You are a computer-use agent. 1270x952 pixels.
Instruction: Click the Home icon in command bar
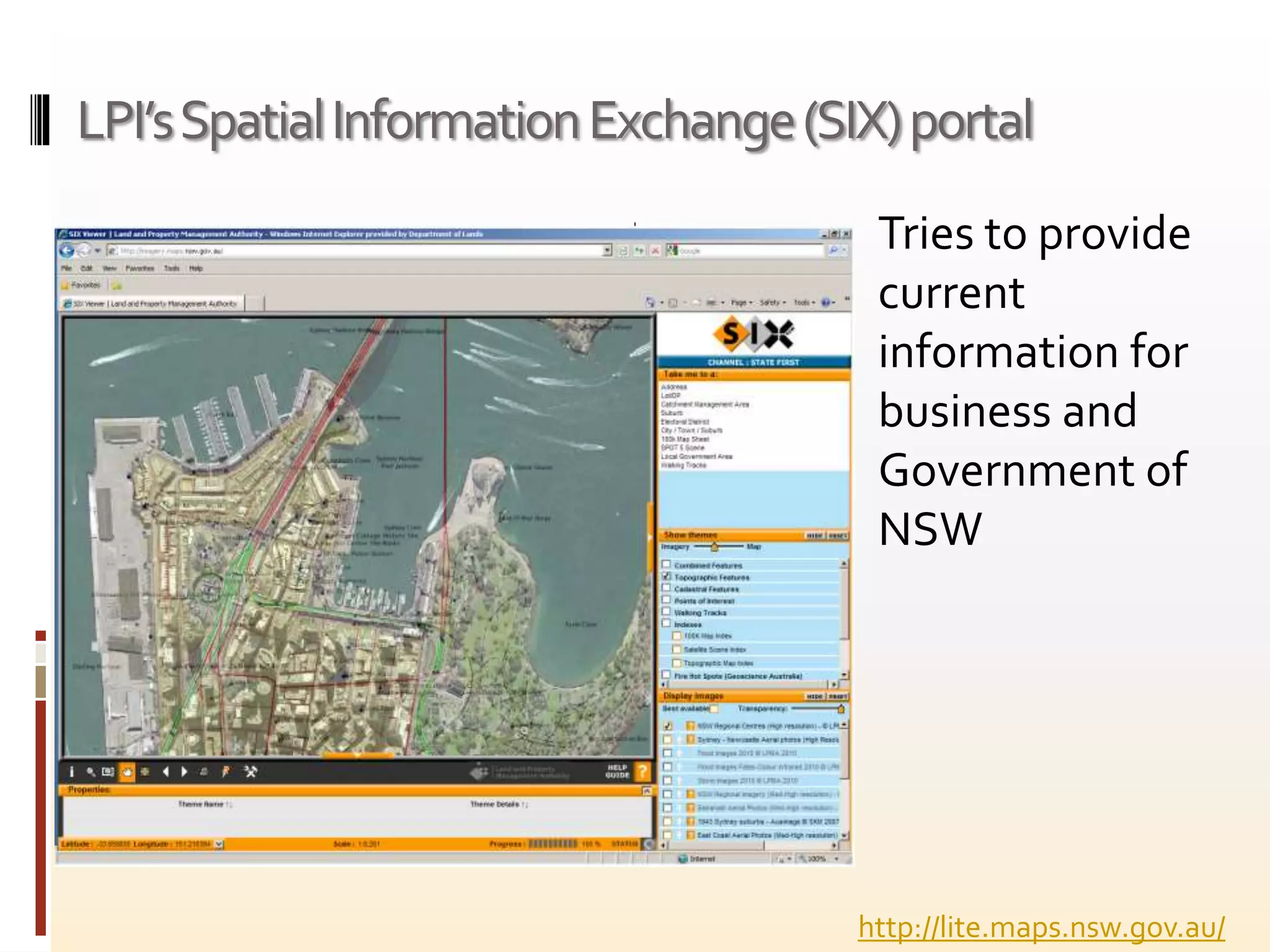pos(651,302)
